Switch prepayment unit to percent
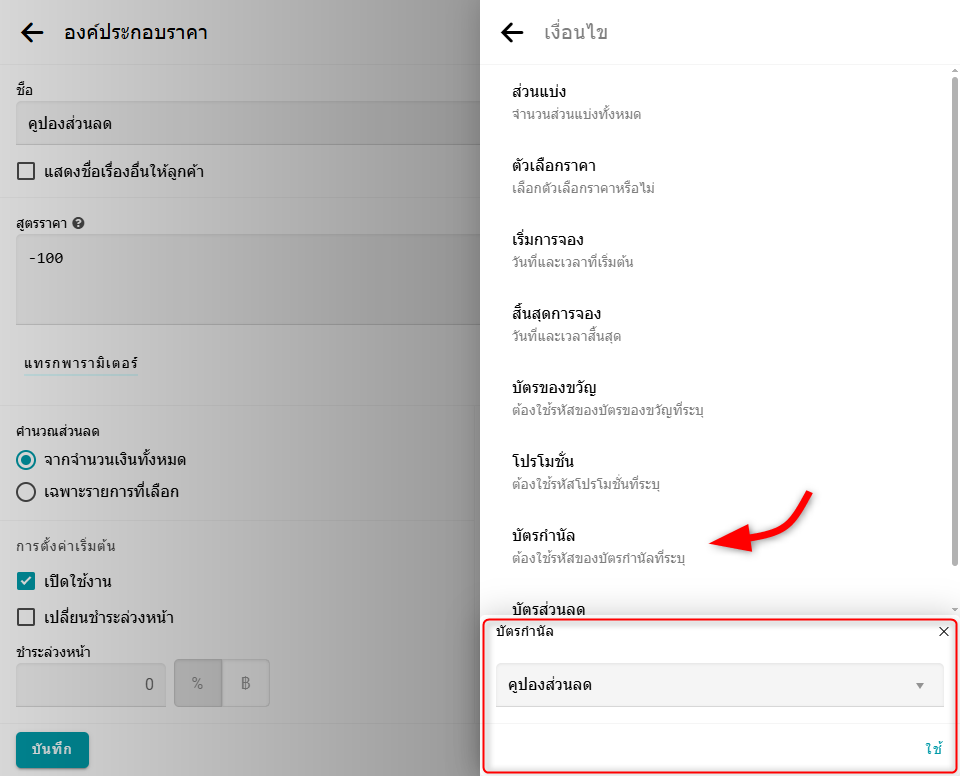 pyautogui.click(x=197, y=684)
